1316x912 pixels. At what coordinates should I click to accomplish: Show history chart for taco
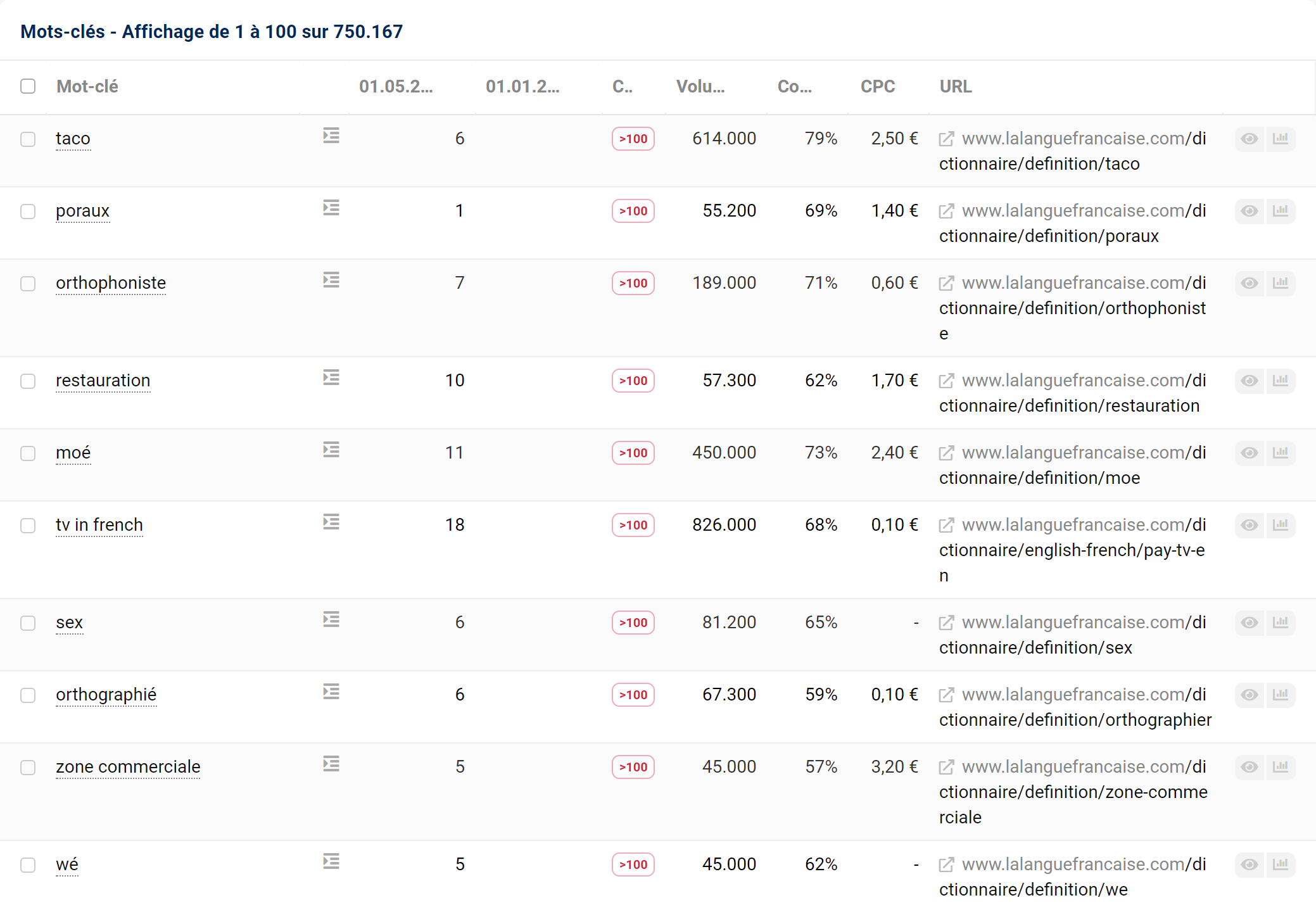[1281, 139]
